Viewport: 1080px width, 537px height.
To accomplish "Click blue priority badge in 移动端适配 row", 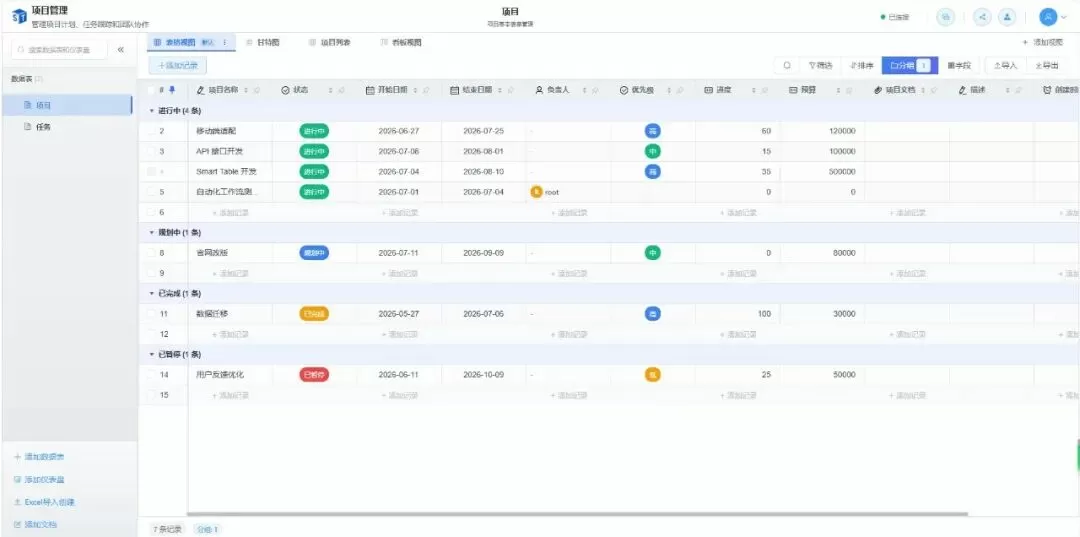I will [652, 131].
